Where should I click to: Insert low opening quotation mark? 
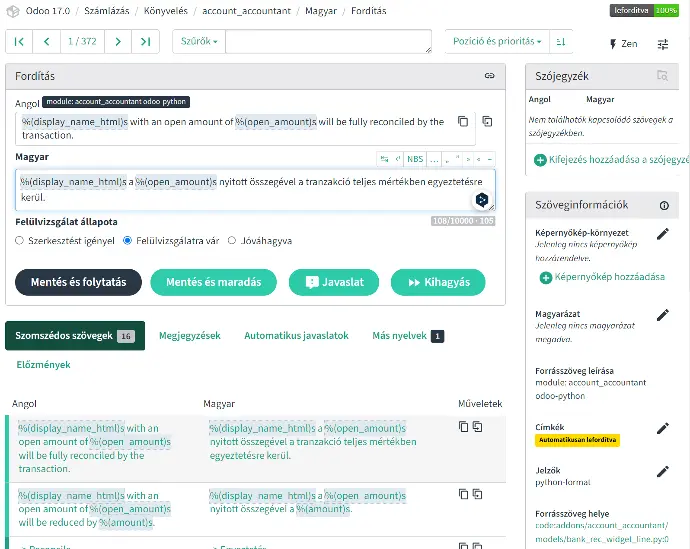pyautogui.click(x=447, y=159)
